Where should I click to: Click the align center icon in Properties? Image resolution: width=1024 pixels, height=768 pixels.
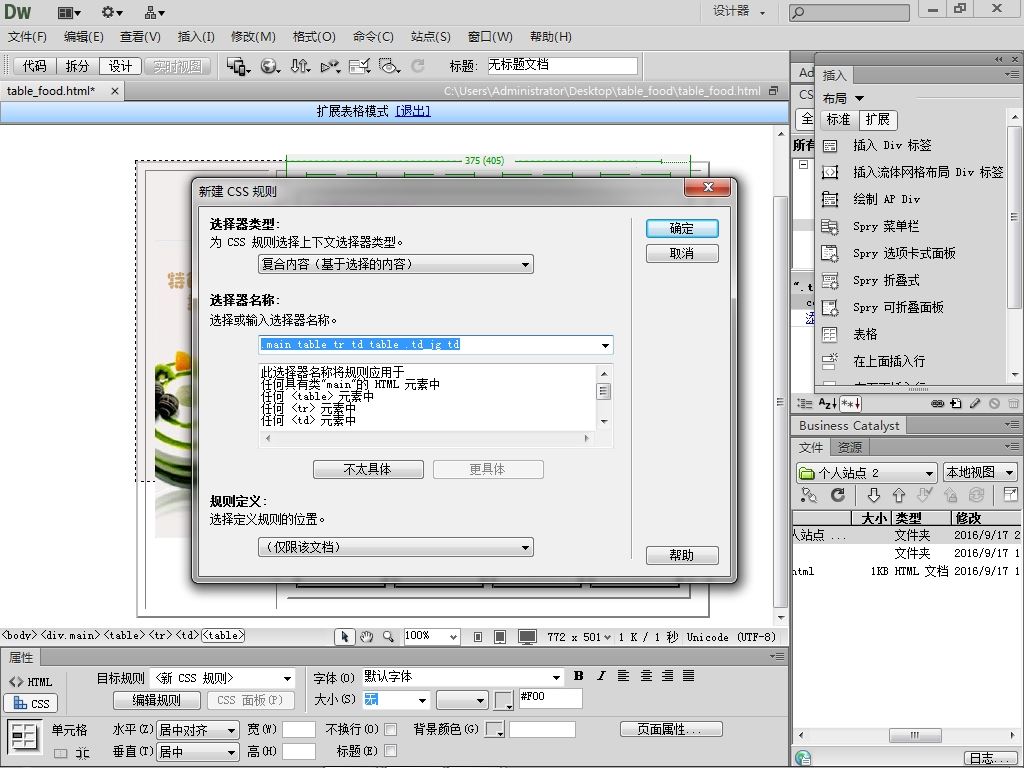point(646,676)
